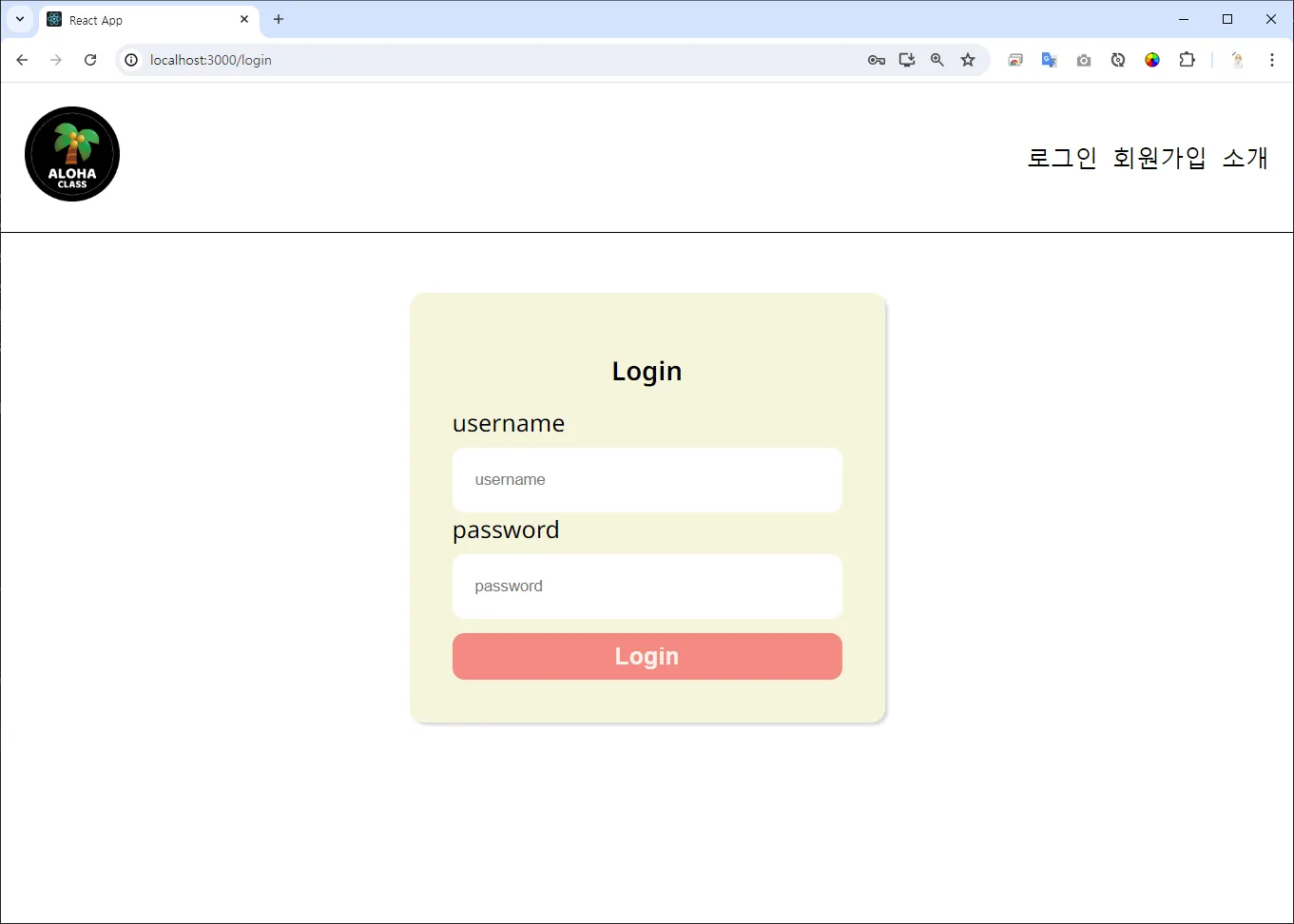
Task: Go back with the browser back arrow
Action: click(22, 60)
